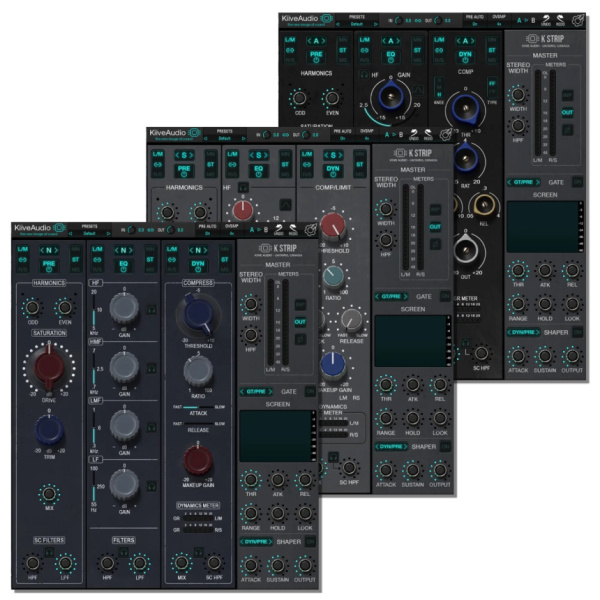
Task: Click HF headphone icon in back A-model window
Action: click(364, 75)
